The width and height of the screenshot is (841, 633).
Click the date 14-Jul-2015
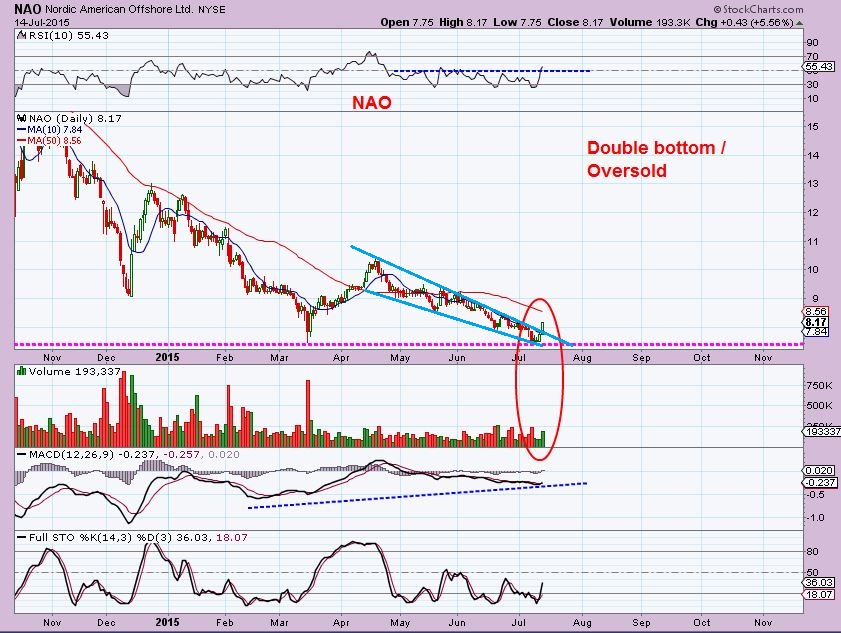pyautogui.click(x=42, y=23)
